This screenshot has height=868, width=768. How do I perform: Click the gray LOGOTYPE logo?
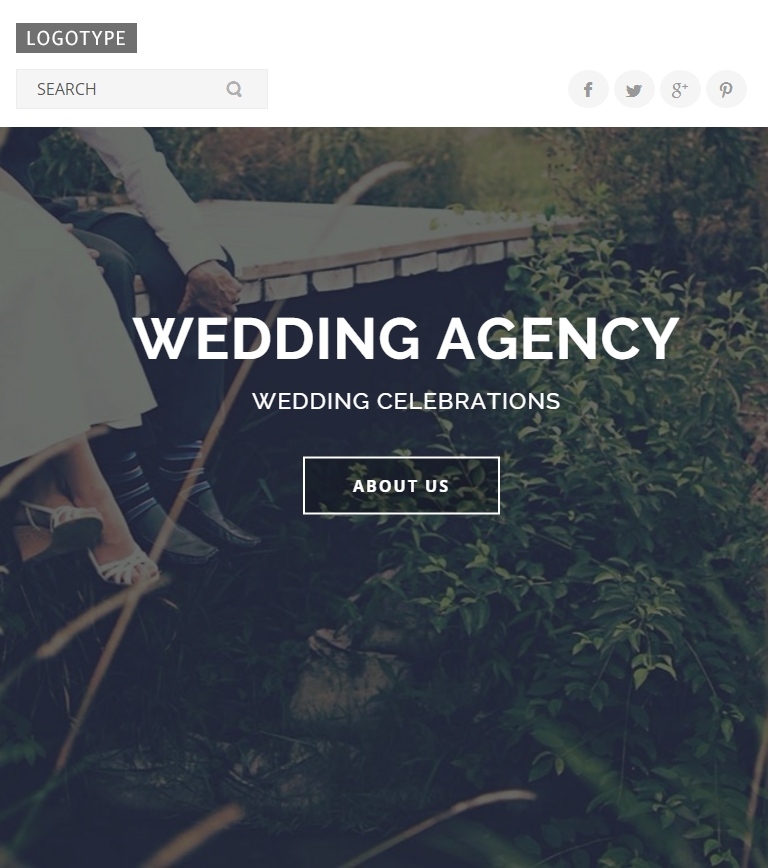(x=76, y=38)
